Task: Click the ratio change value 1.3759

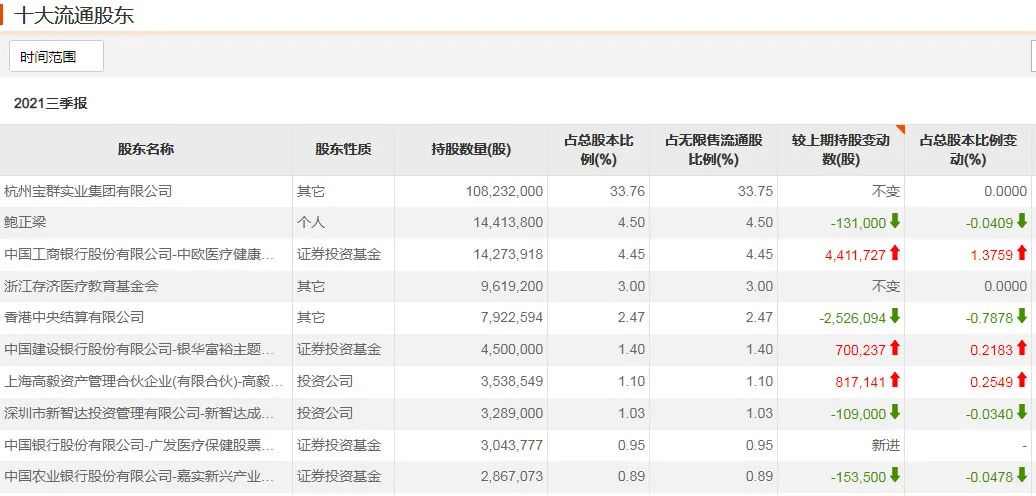Action: [991, 254]
